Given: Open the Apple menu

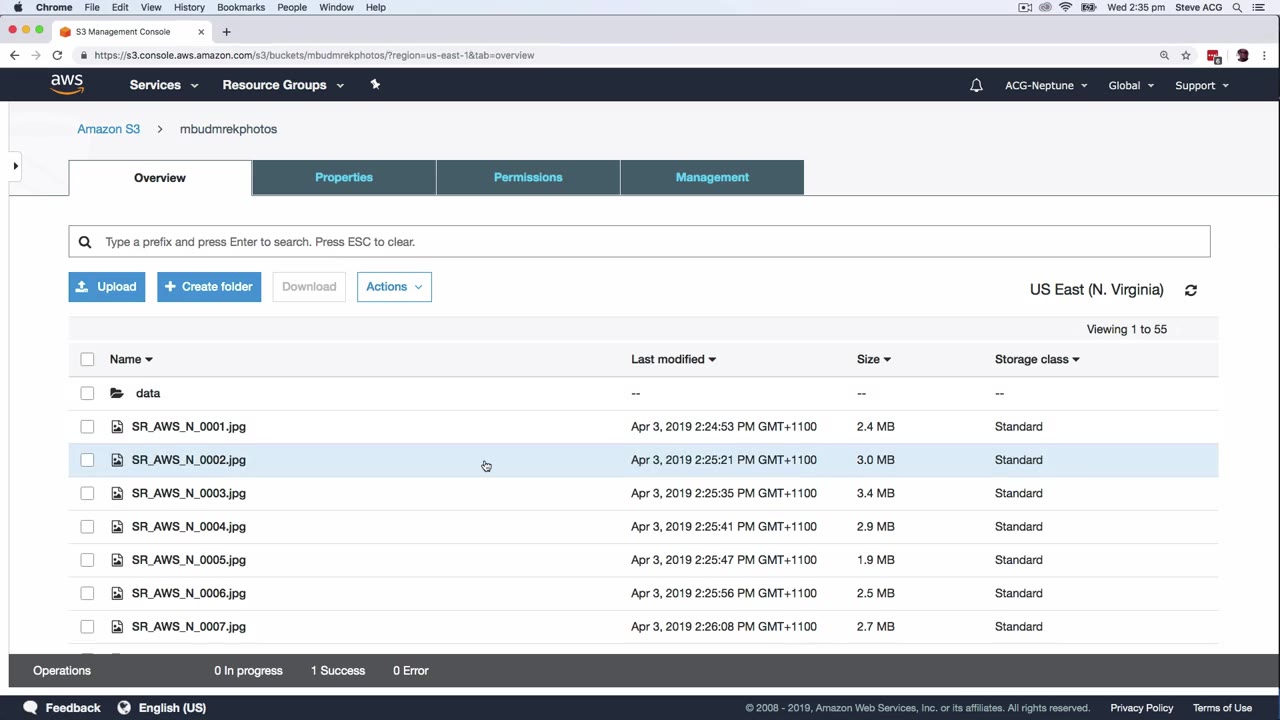Looking at the screenshot, I should pyautogui.click(x=18, y=7).
